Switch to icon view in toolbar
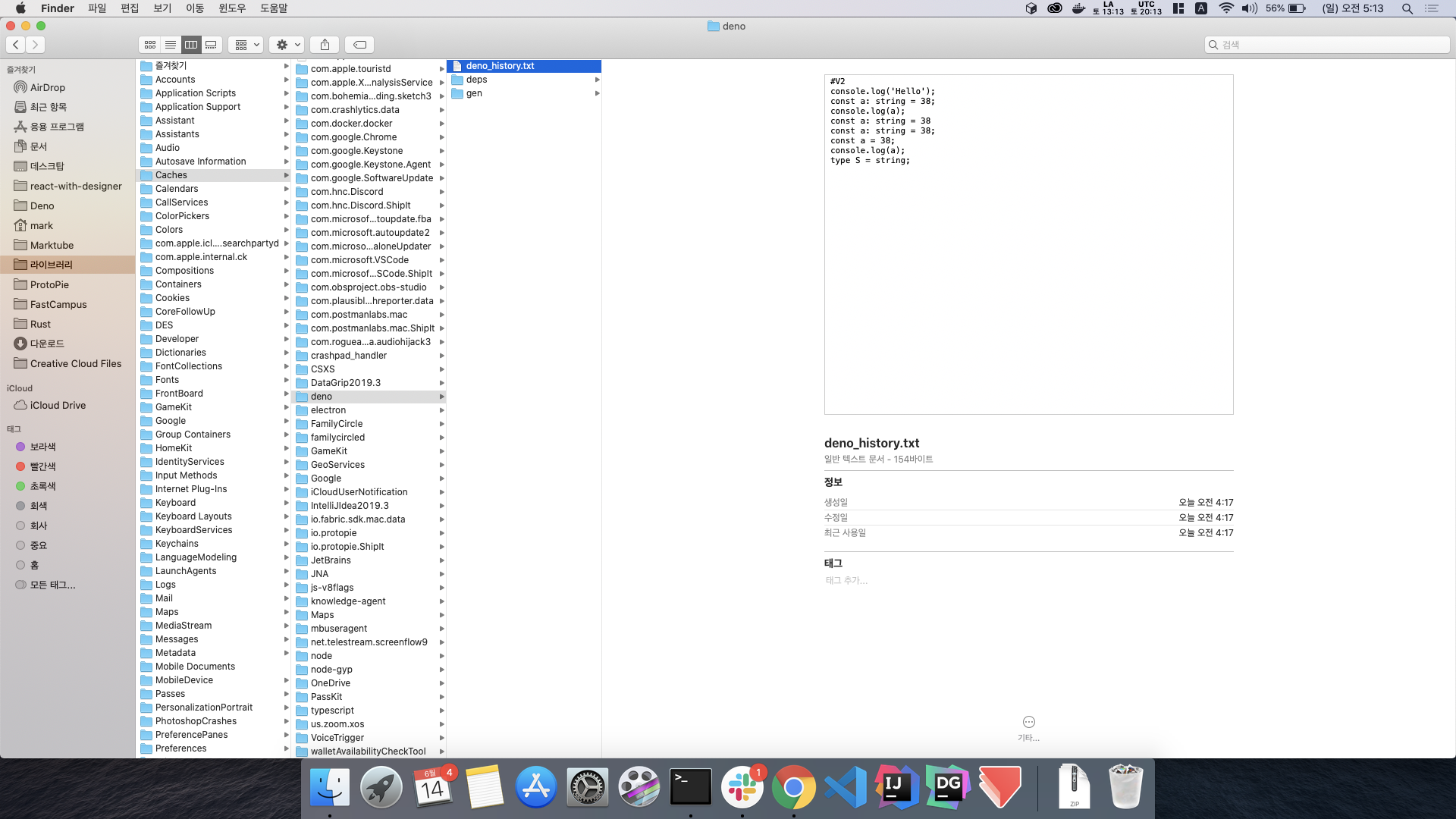 150,45
